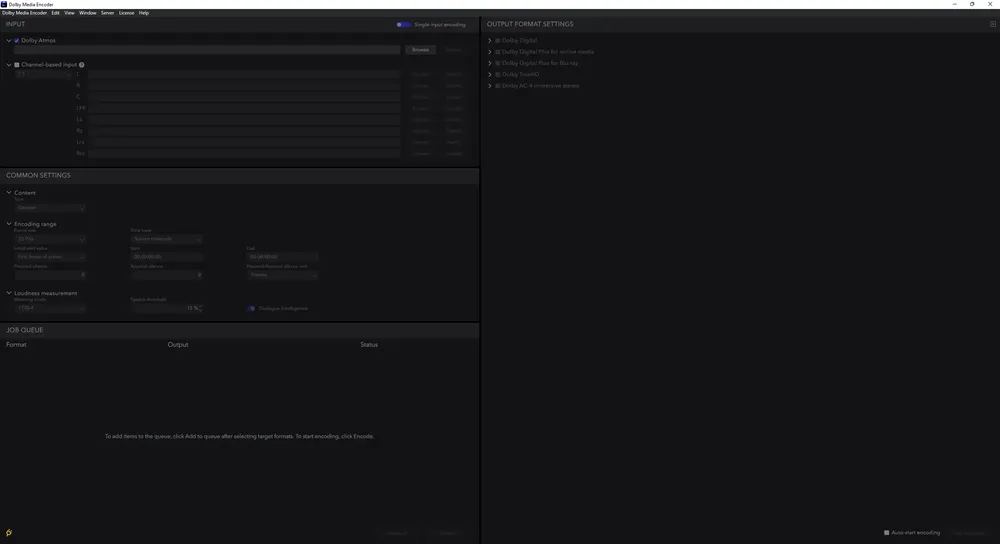The height and width of the screenshot is (544, 1000).
Task: Expand the Dolby TrueHD format
Action: (490, 74)
